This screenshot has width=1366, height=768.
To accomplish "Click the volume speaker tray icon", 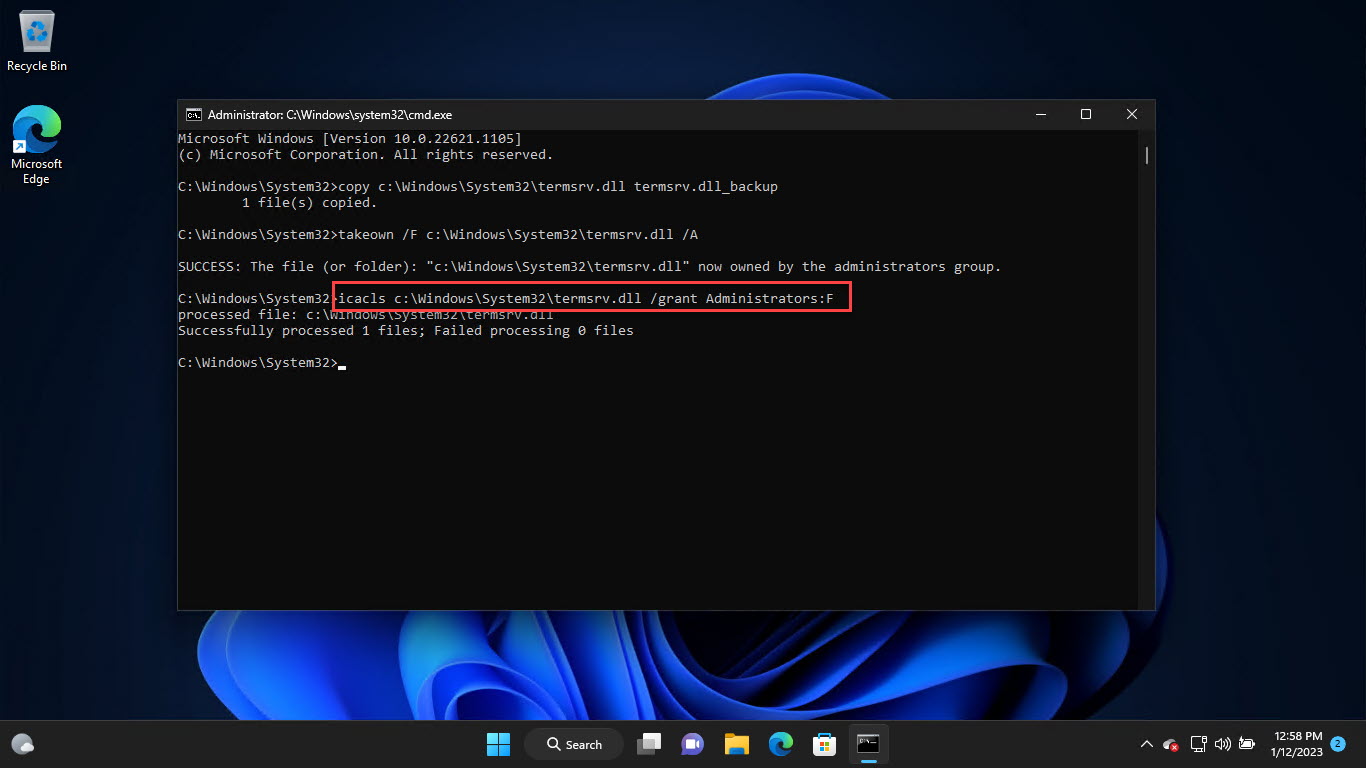I will tap(1222, 744).
